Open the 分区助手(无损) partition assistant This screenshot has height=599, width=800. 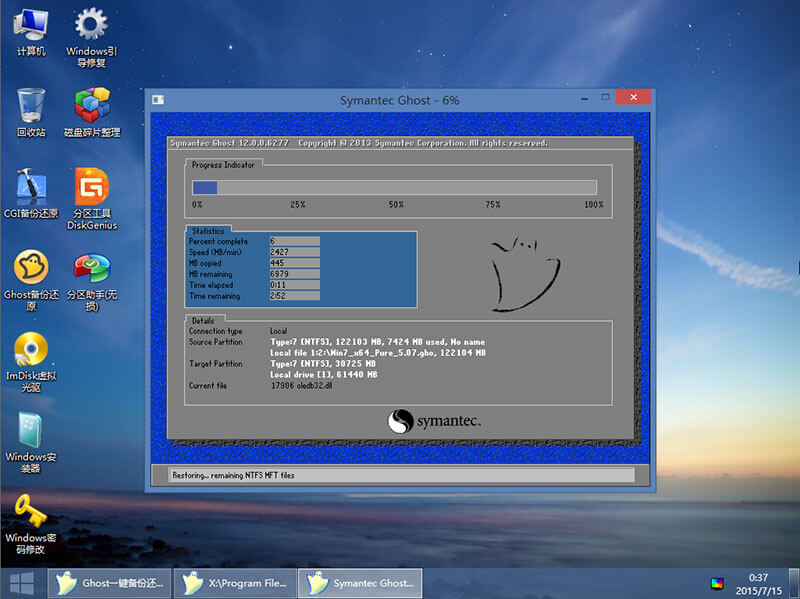(92, 268)
